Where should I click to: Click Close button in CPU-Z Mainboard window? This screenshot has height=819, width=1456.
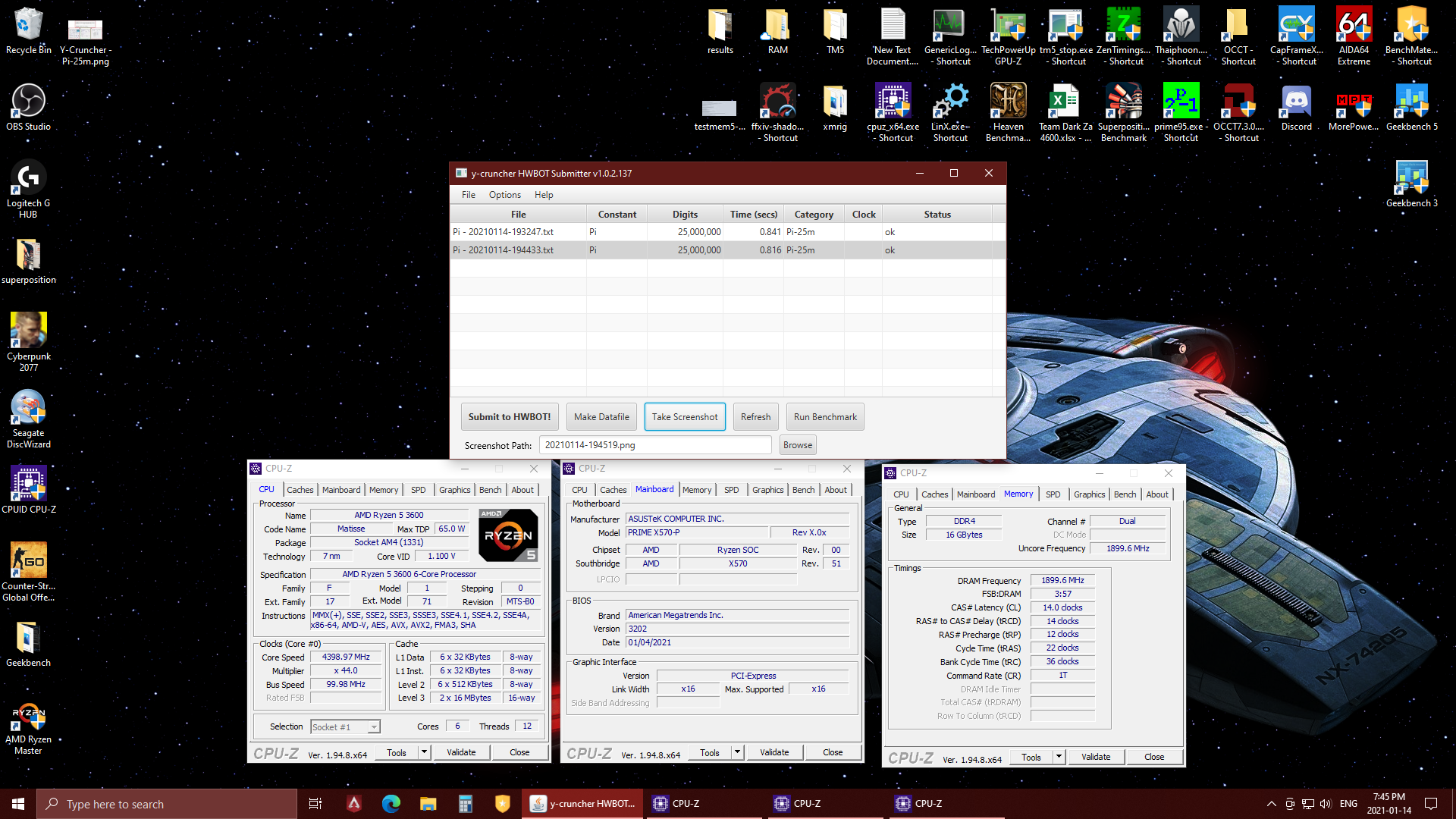tap(833, 752)
